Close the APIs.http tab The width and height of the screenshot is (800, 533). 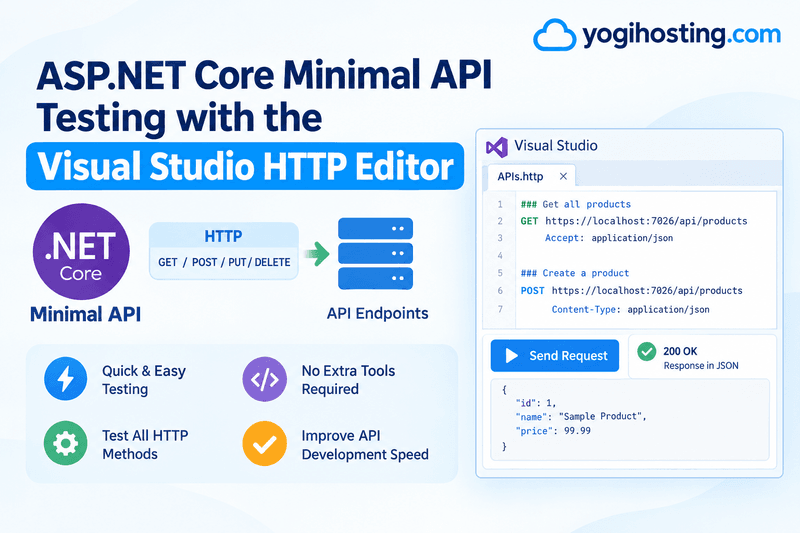[563, 176]
